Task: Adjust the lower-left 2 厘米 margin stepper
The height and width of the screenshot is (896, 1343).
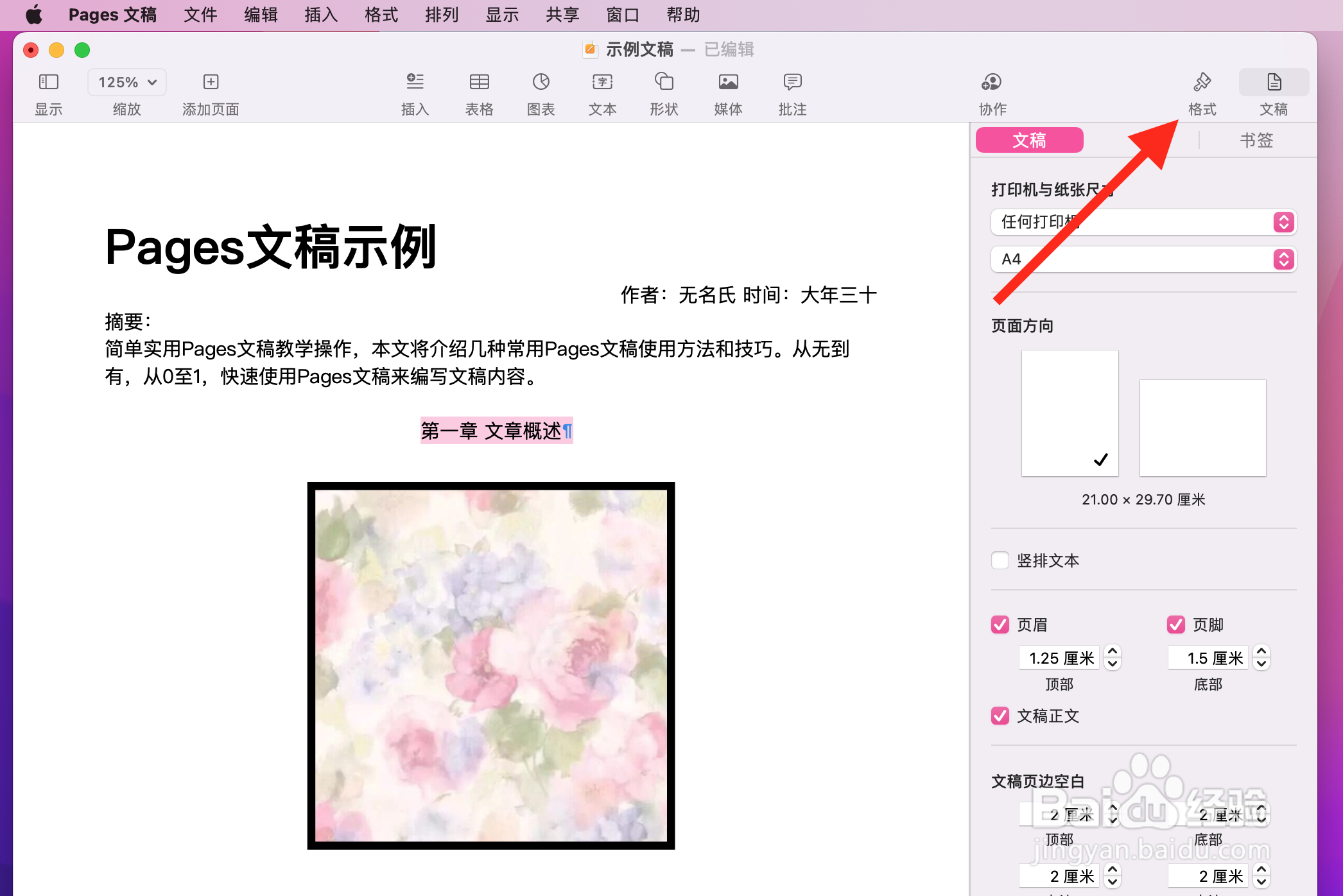Action: point(1113,876)
